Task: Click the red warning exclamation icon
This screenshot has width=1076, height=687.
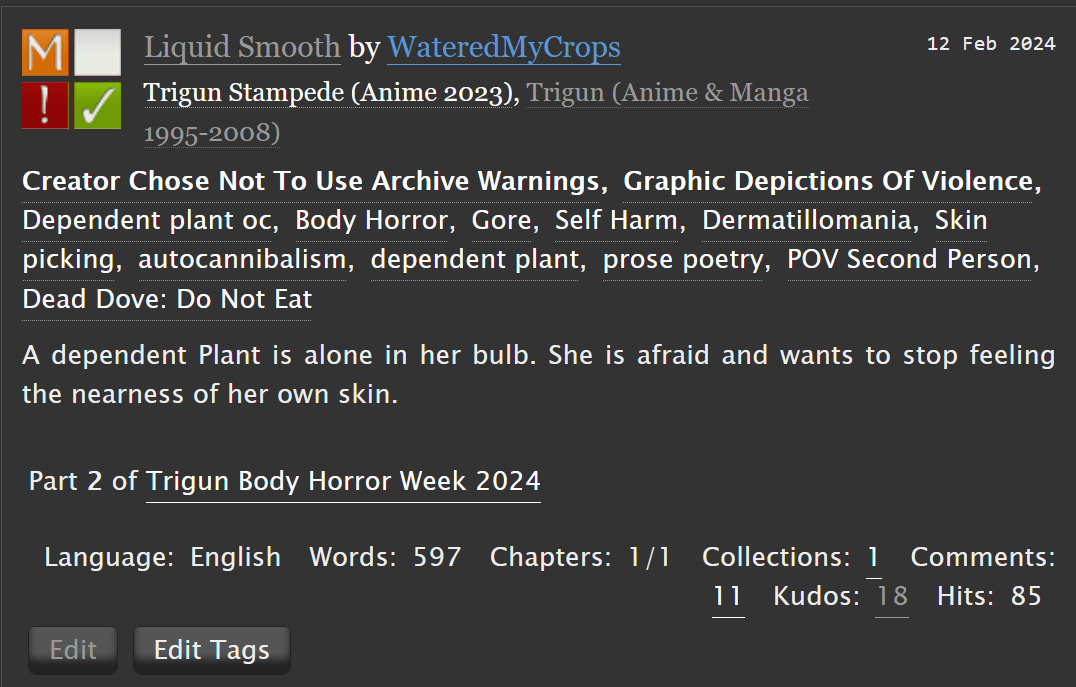Action: click(45, 106)
